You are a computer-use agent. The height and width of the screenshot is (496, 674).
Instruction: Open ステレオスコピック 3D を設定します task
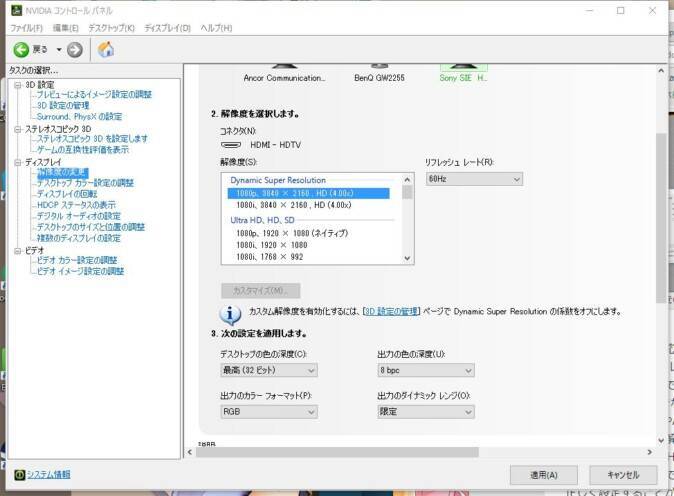[92, 139]
